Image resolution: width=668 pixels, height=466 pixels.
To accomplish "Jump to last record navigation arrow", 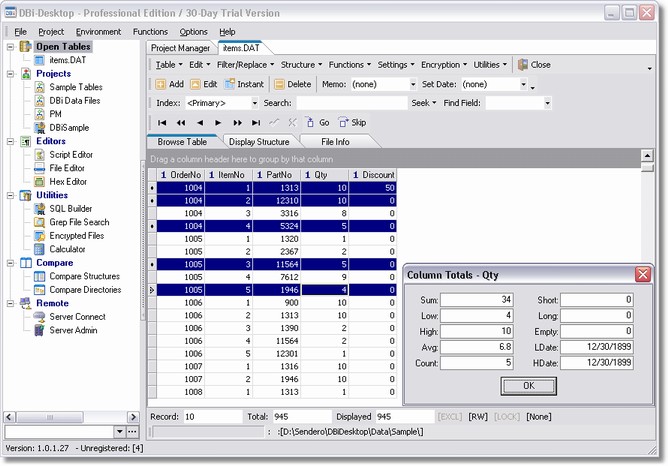I will pos(256,122).
